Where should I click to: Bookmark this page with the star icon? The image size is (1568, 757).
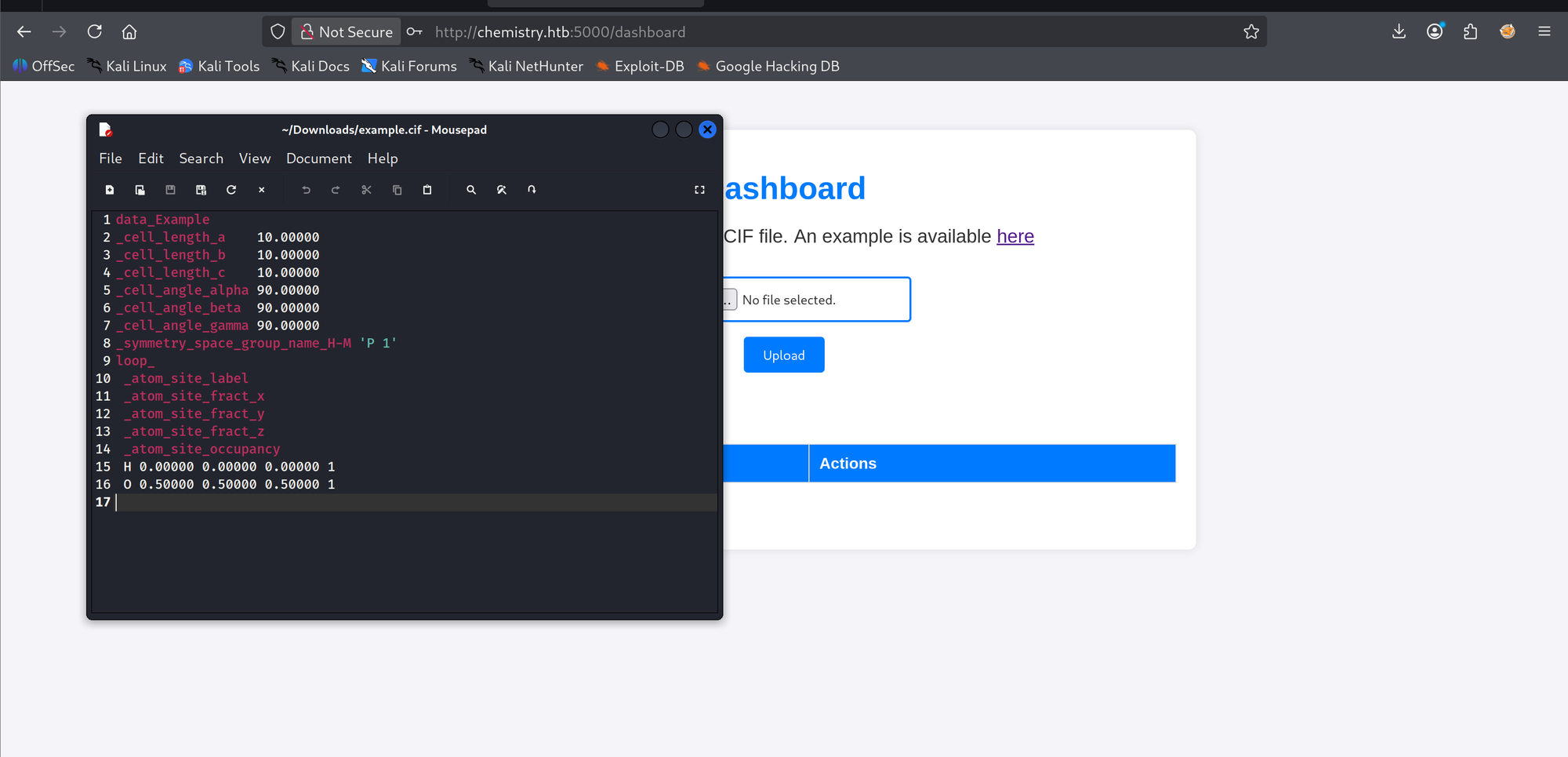[1251, 32]
